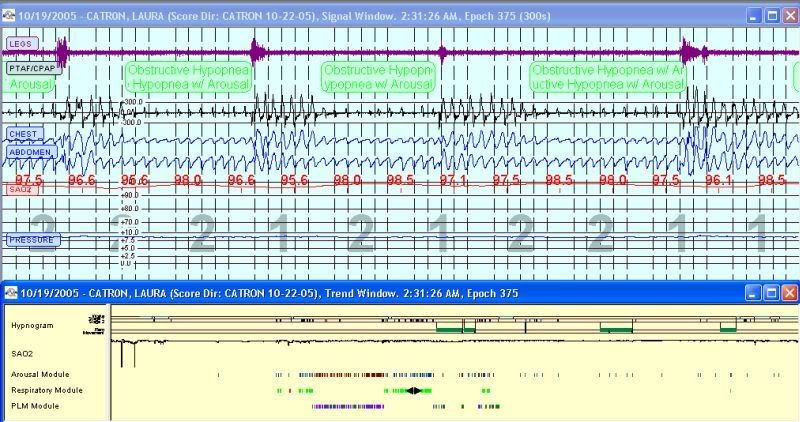
Task: Select the Arousal Module row label
Action: point(41,374)
